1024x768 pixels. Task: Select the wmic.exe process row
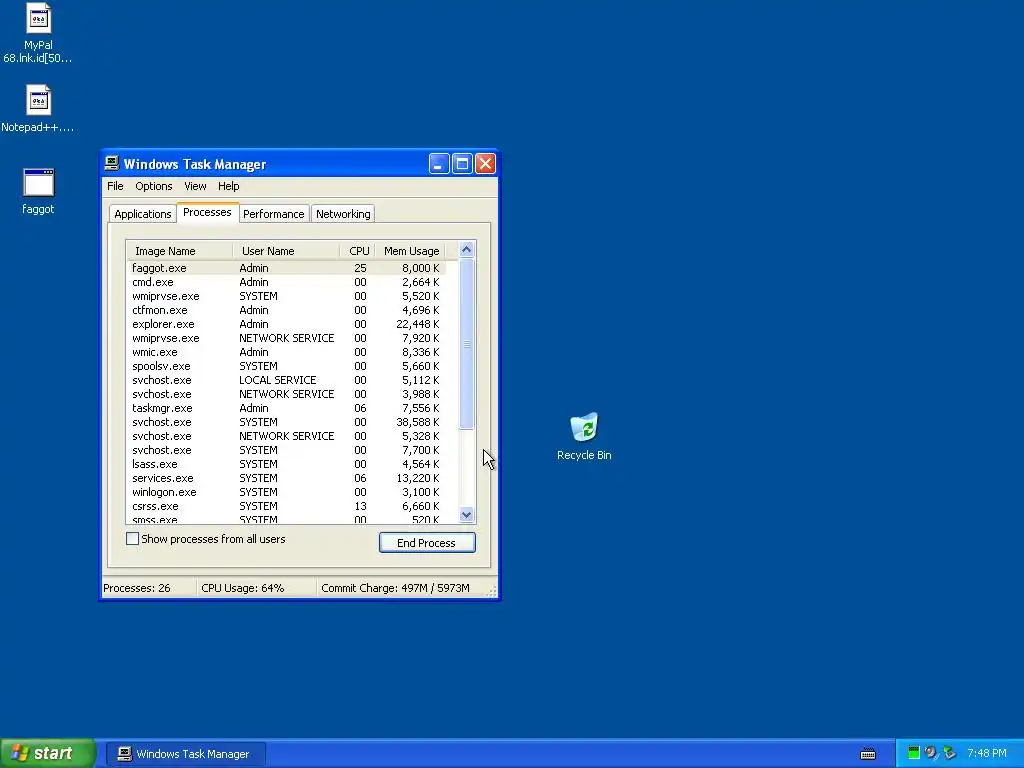(x=286, y=352)
